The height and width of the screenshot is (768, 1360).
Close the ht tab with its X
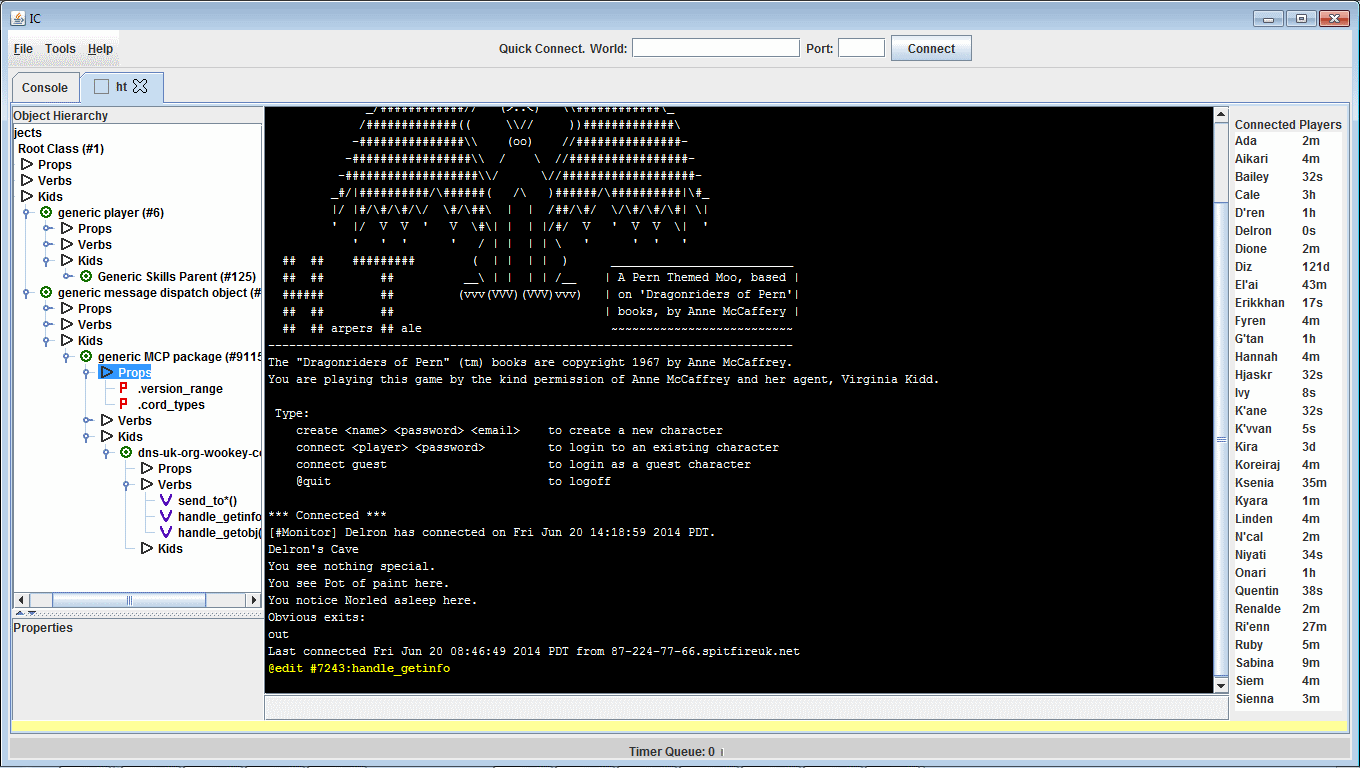[139, 86]
